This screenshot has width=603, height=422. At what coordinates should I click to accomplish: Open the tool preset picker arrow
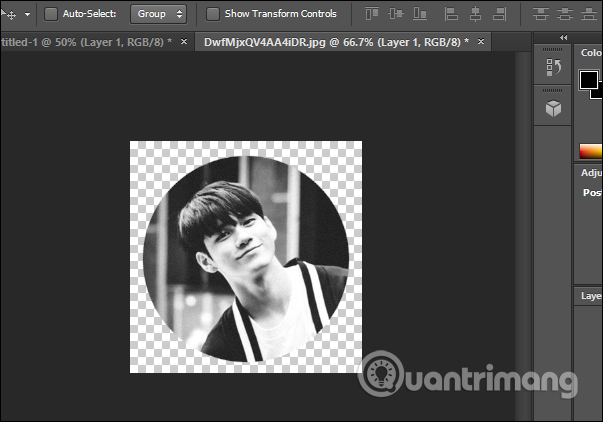27,15
